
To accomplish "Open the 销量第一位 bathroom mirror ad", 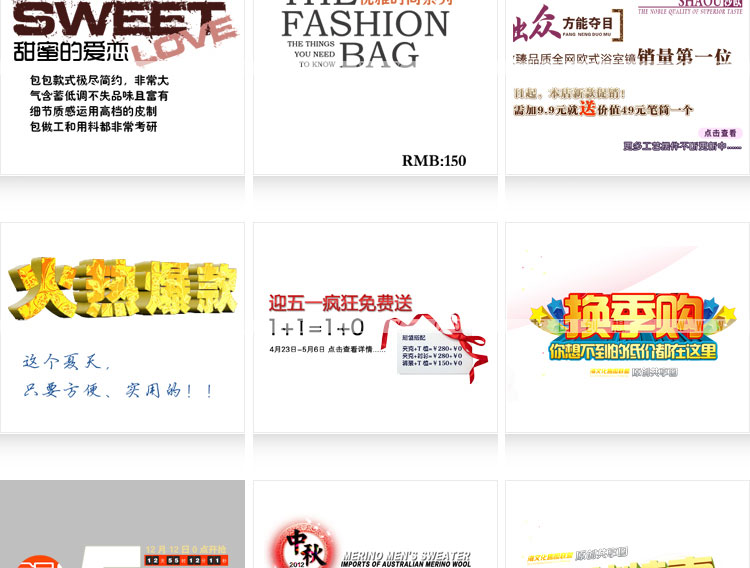I will [628, 87].
